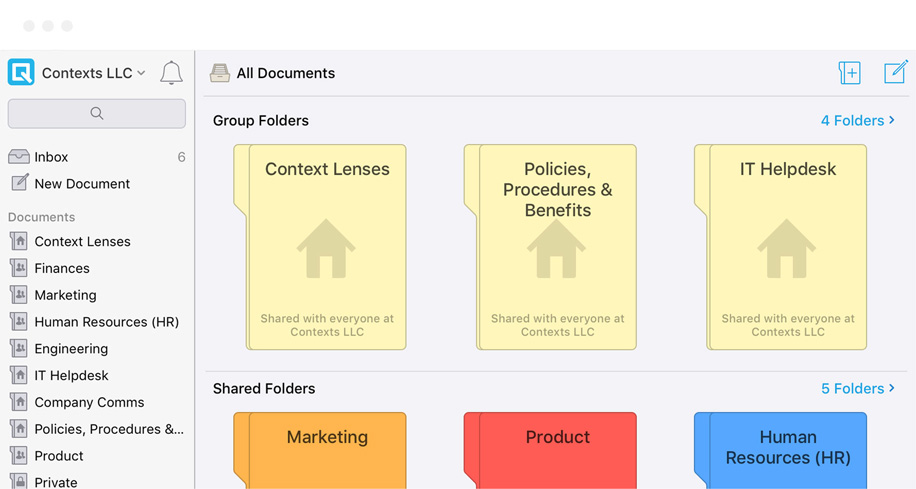Open the Contexts LLC workspace dropdown
Screen dimensions: 916x489
coord(93,73)
